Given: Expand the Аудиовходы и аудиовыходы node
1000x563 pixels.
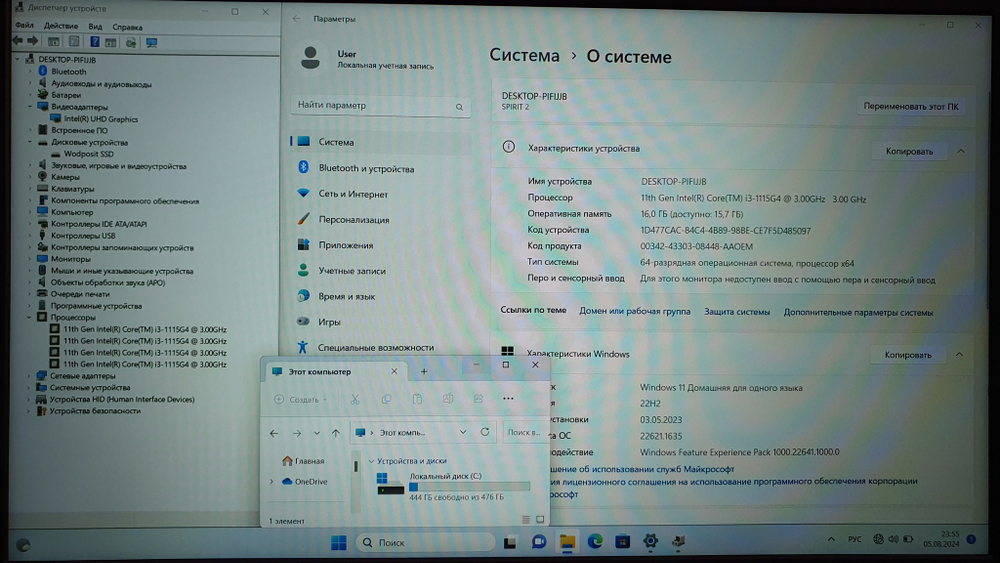Looking at the screenshot, I should [x=29, y=84].
